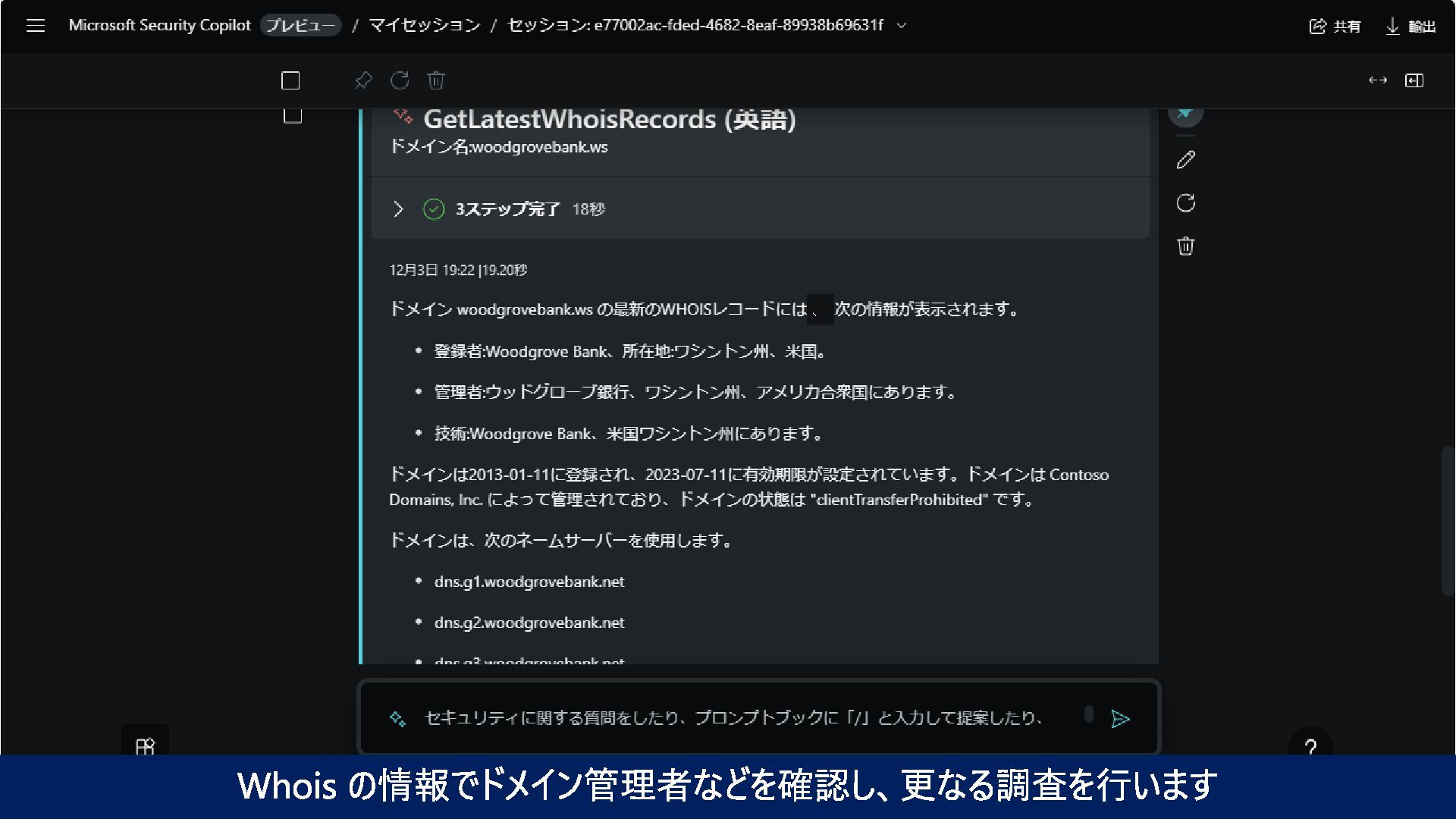Click the refresh icon beside prompt
The width and height of the screenshot is (1456, 819).
(1186, 203)
